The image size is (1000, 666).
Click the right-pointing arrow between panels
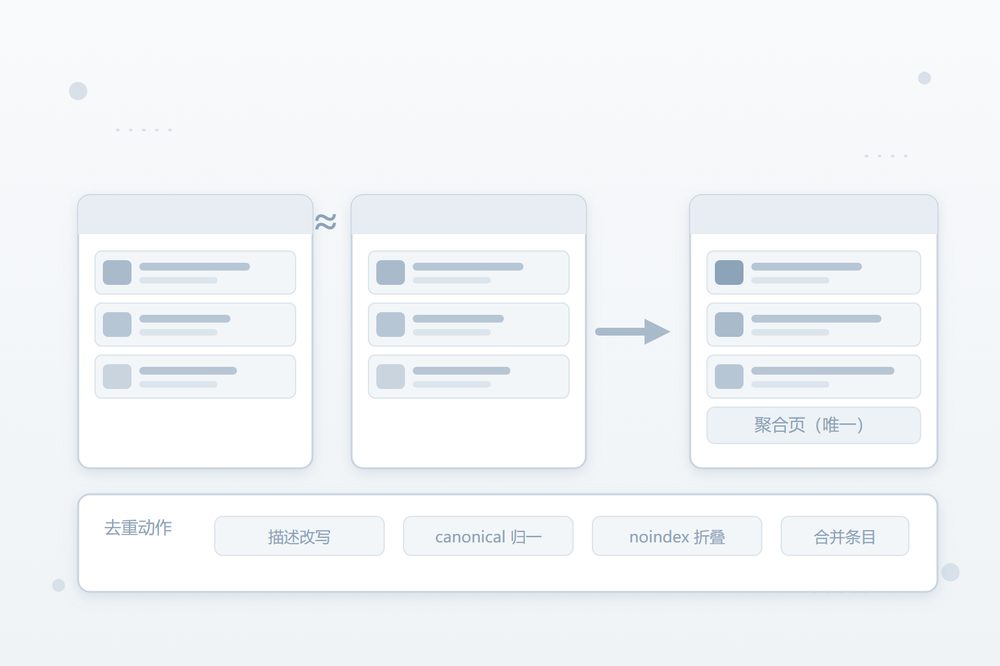pyautogui.click(x=632, y=331)
